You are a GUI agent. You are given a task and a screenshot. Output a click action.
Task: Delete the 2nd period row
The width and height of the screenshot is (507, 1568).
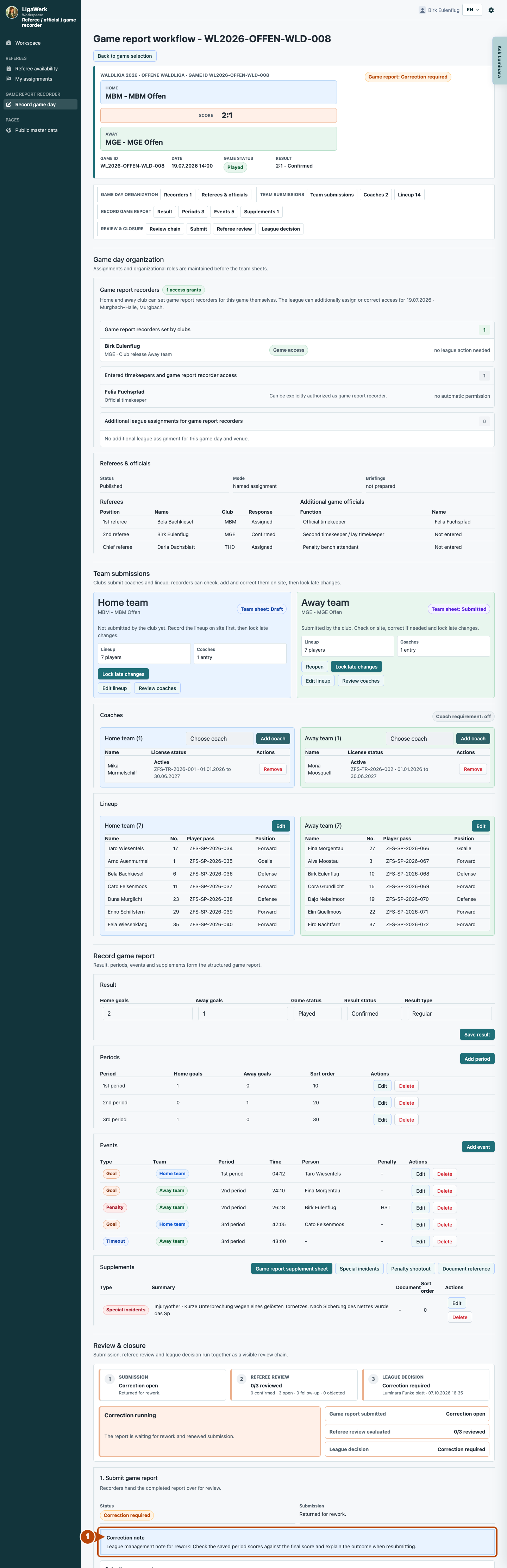point(407,1103)
